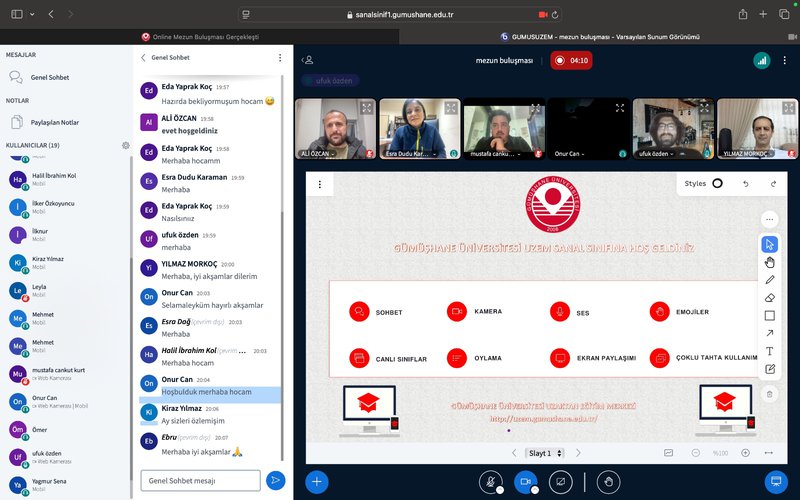Zoom in the slide with plus icon
This screenshot has height=500, width=800.
click(x=745, y=453)
